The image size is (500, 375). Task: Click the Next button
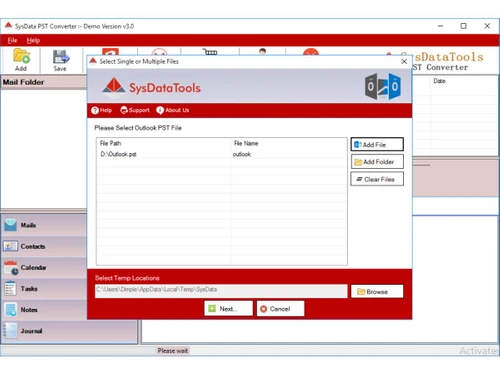click(228, 309)
